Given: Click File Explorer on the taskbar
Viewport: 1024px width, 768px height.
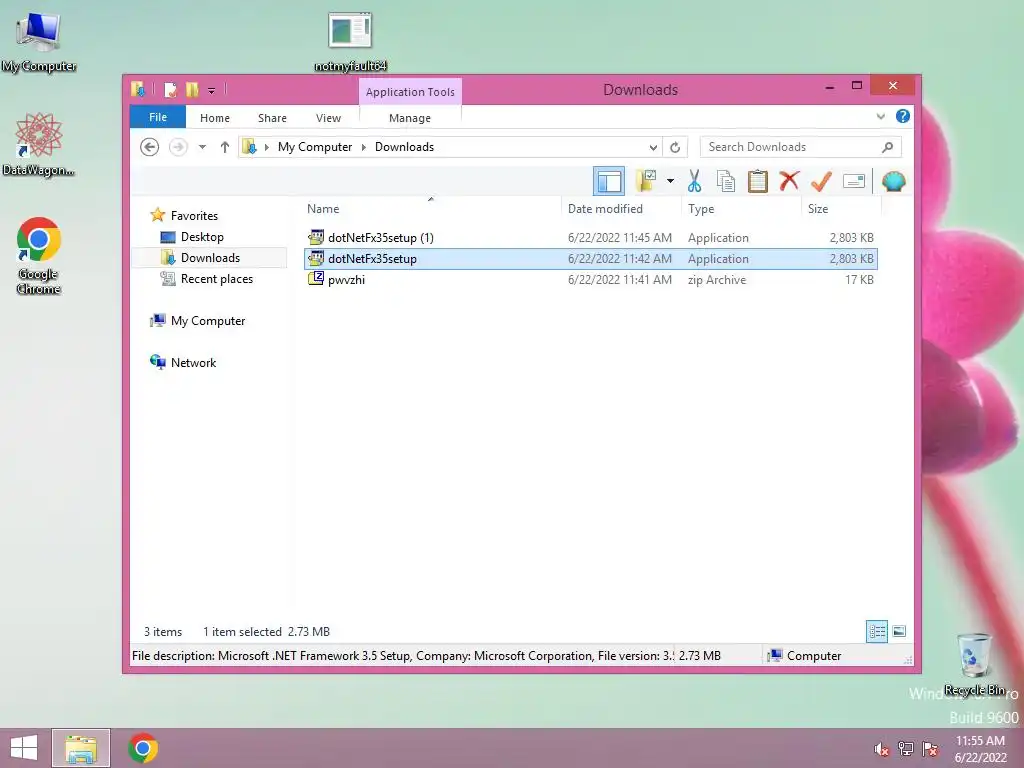Looking at the screenshot, I should 80,748.
